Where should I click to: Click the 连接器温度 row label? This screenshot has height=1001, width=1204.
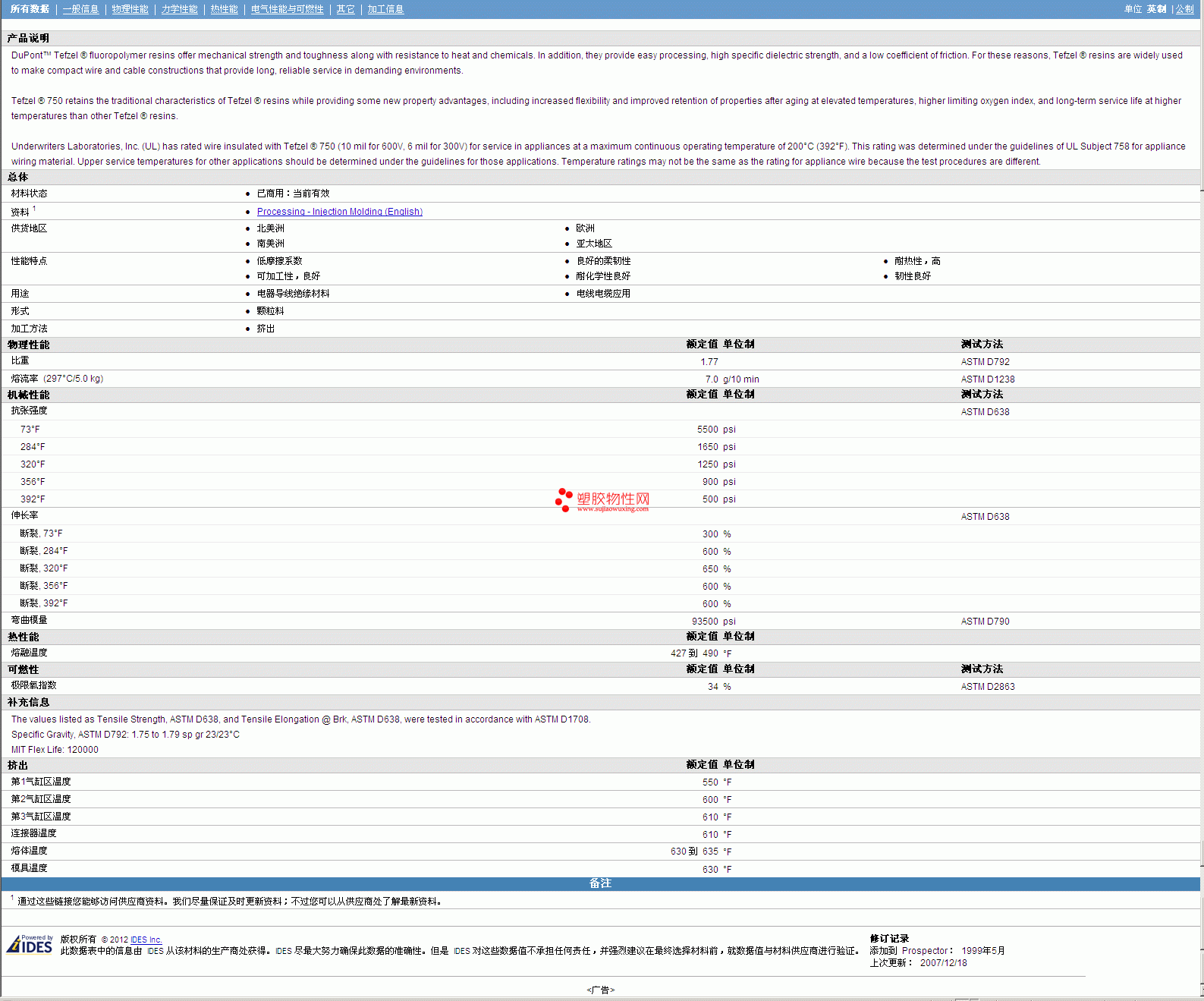click(33, 833)
